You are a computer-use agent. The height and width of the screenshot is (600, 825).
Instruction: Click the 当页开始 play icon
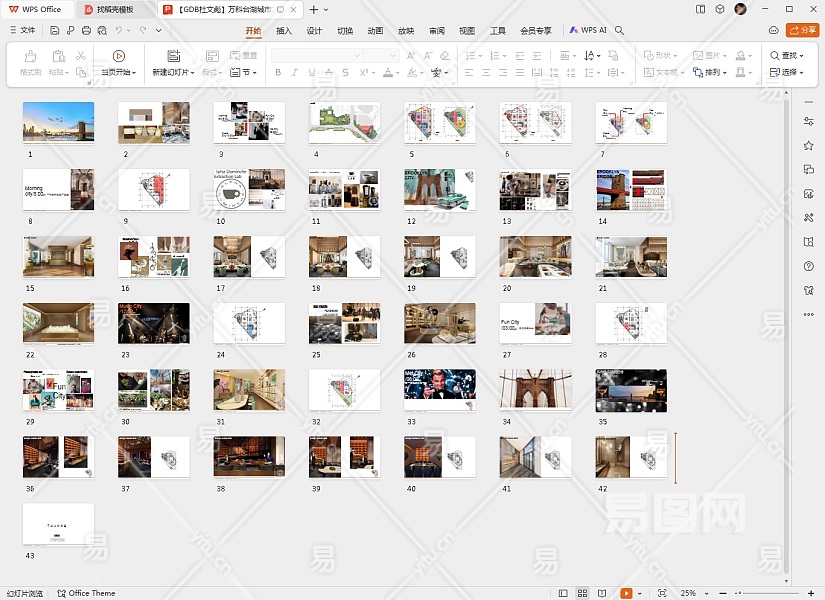[x=119, y=56]
